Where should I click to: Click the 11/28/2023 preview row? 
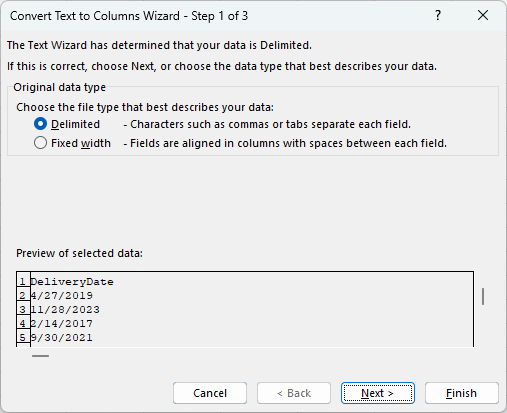(x=245, y=310)
